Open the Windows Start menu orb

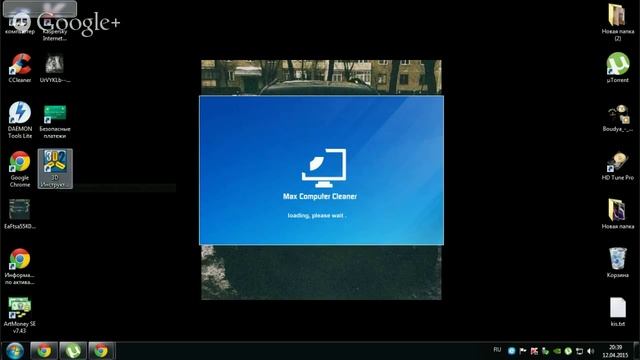click(15, 351)
